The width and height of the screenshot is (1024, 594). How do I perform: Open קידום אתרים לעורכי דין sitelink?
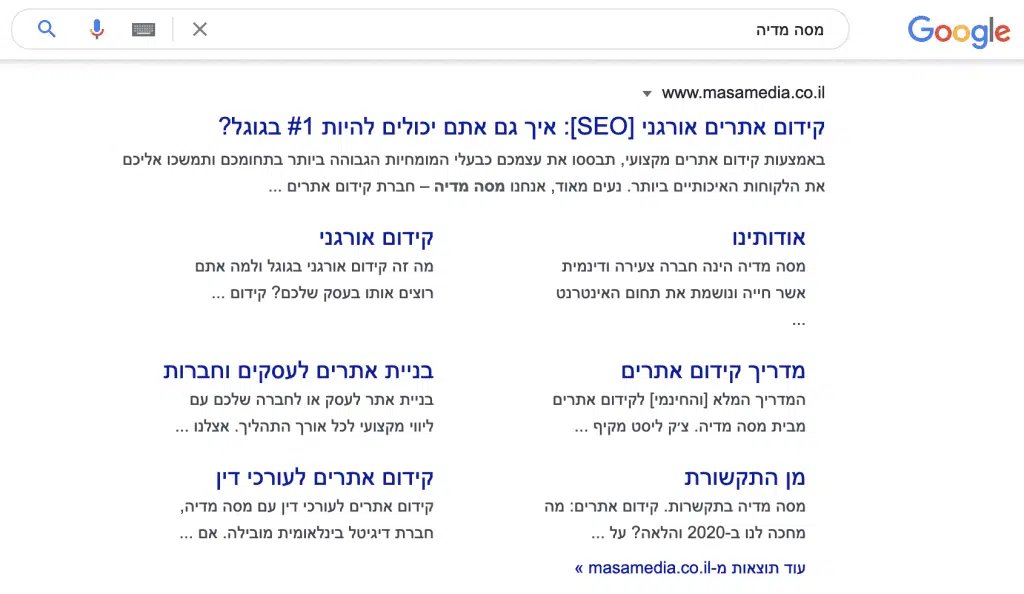point(324,477)
